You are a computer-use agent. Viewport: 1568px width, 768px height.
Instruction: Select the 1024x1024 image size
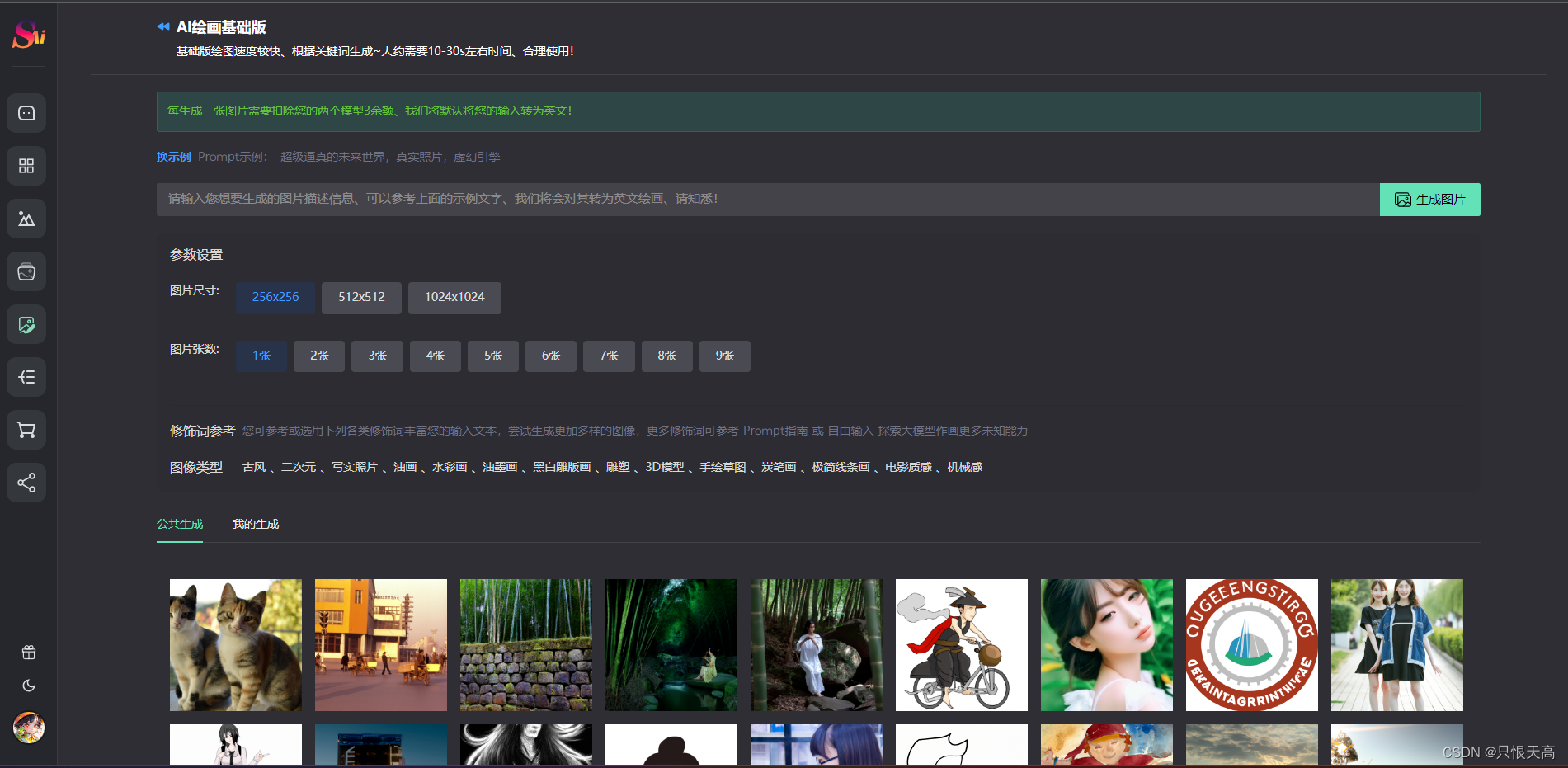[x=454, y=298]
